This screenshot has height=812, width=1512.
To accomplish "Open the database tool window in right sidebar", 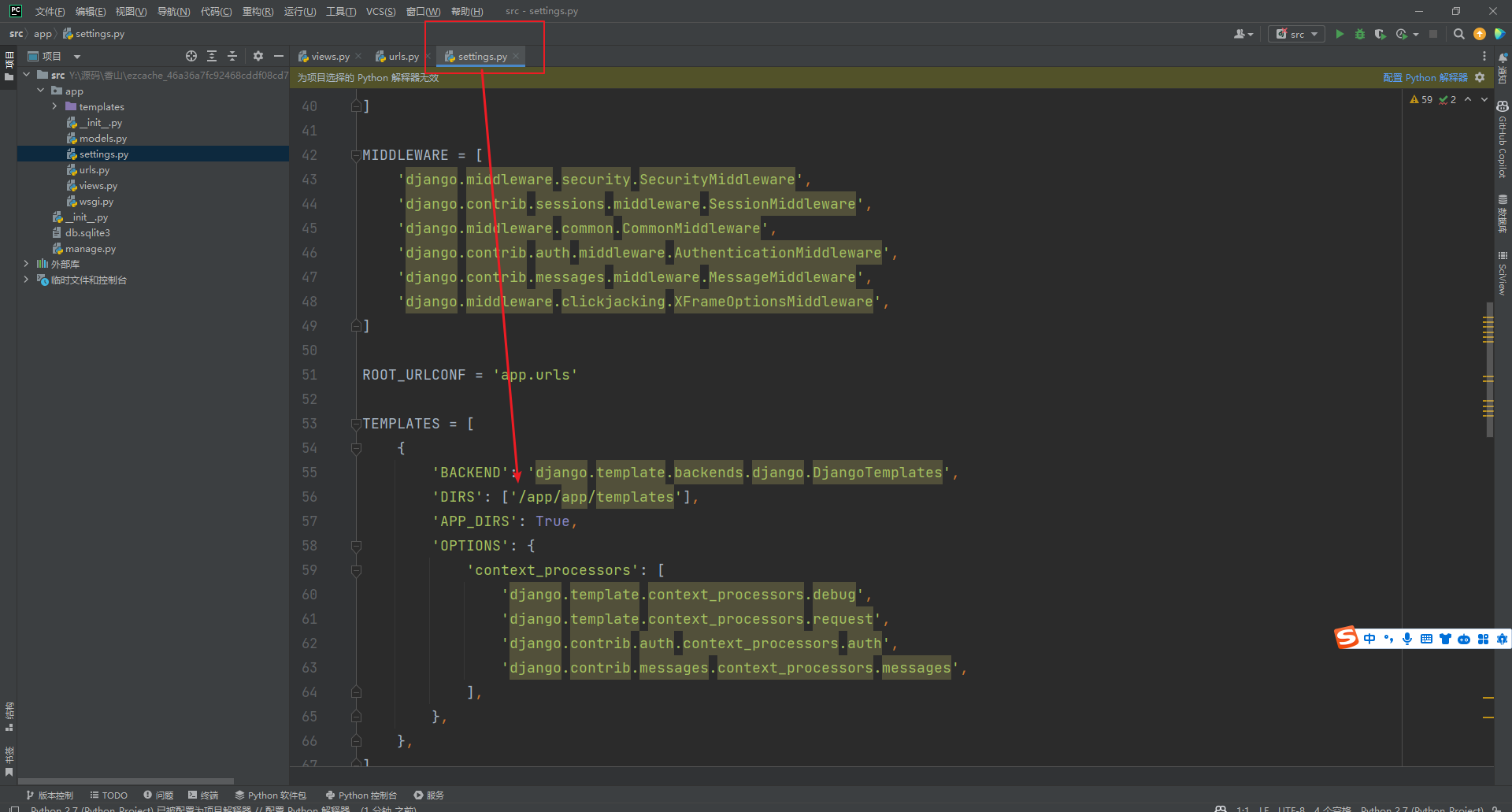I will click(1503, 213).
